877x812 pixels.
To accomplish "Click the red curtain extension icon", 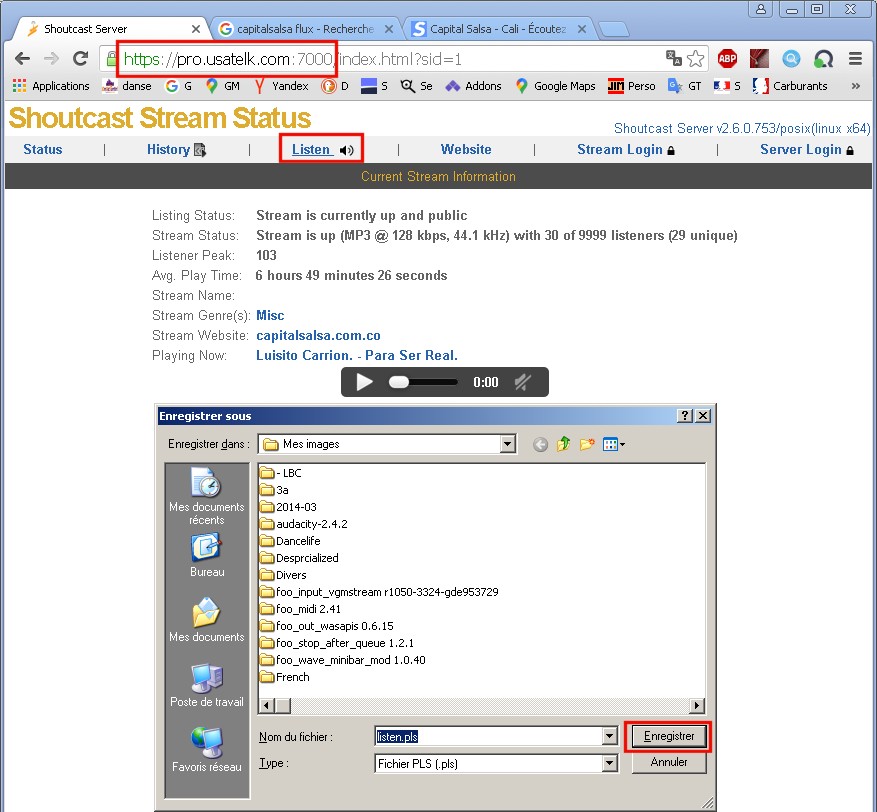I will pos(759,58).
